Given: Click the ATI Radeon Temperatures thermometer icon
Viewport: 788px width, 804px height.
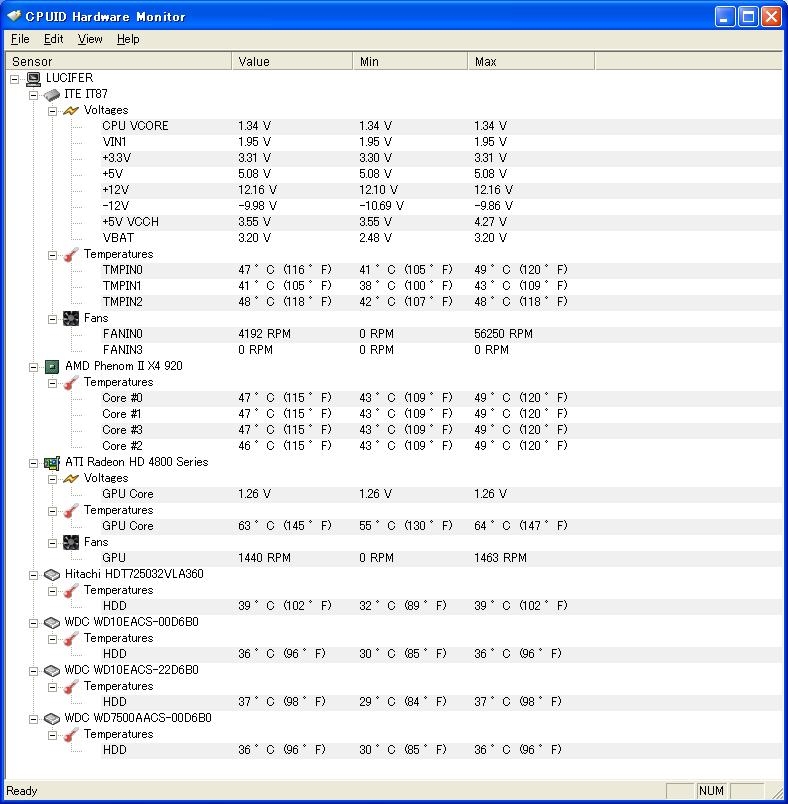Looking at the screenshot, I should click(71, 511).
